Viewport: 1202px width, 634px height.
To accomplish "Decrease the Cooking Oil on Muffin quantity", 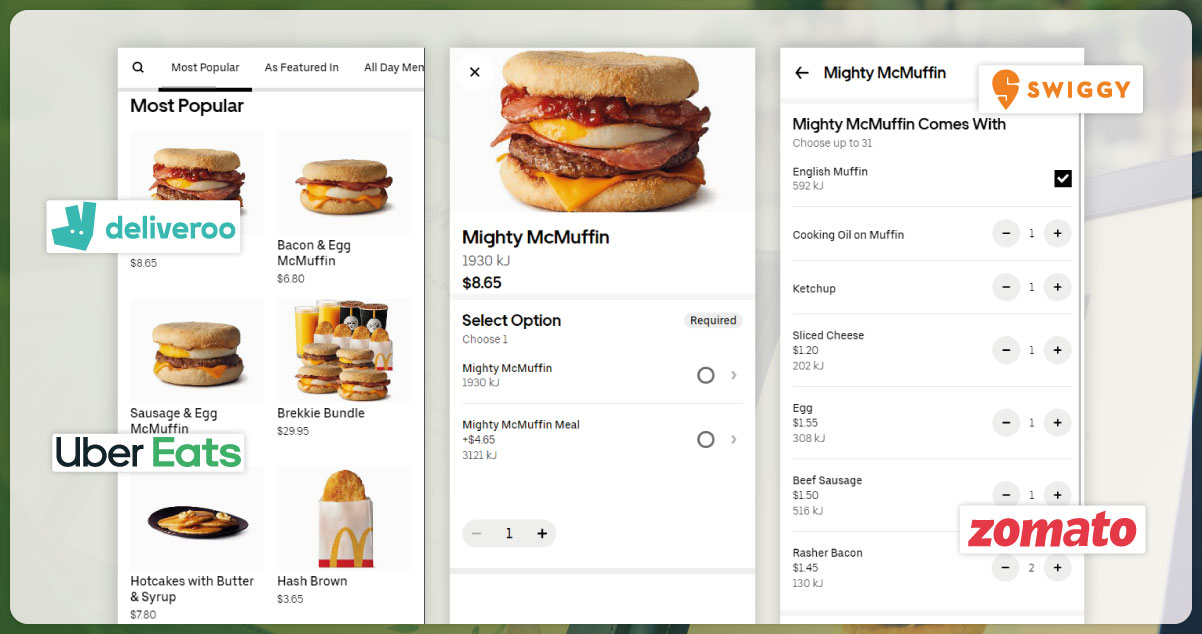I will (x=1006, y=234).
